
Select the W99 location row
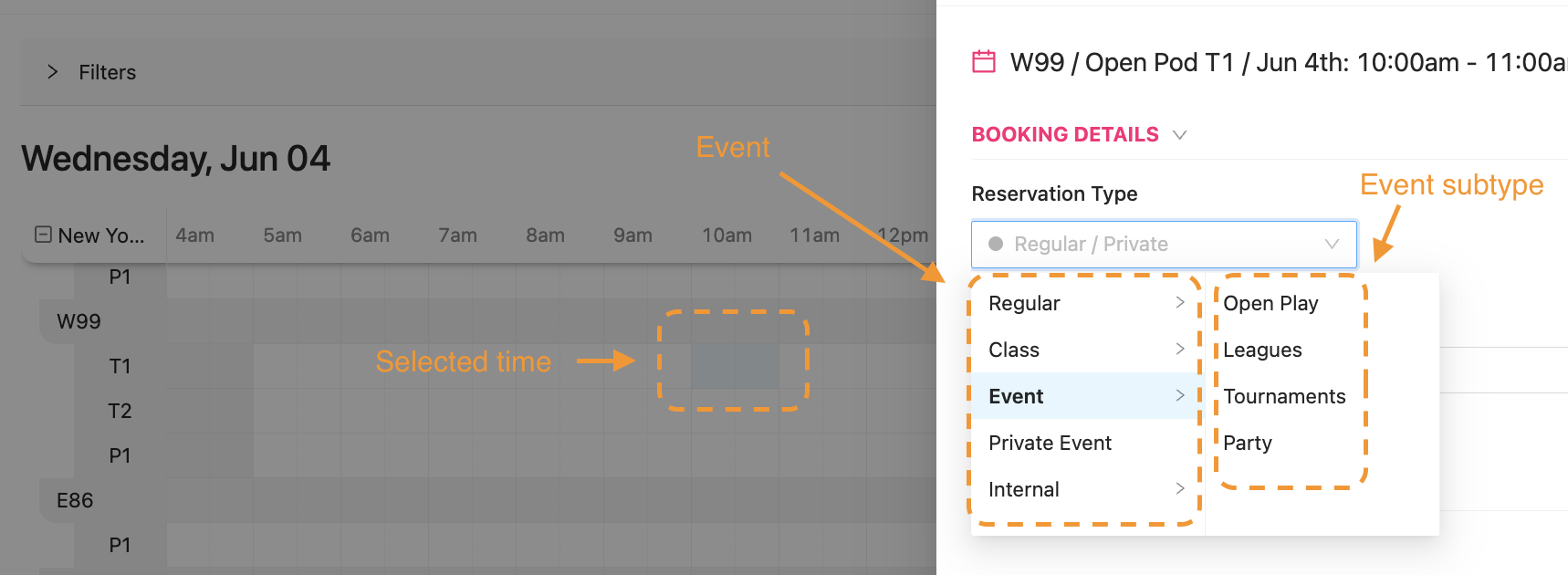point(79,321)
